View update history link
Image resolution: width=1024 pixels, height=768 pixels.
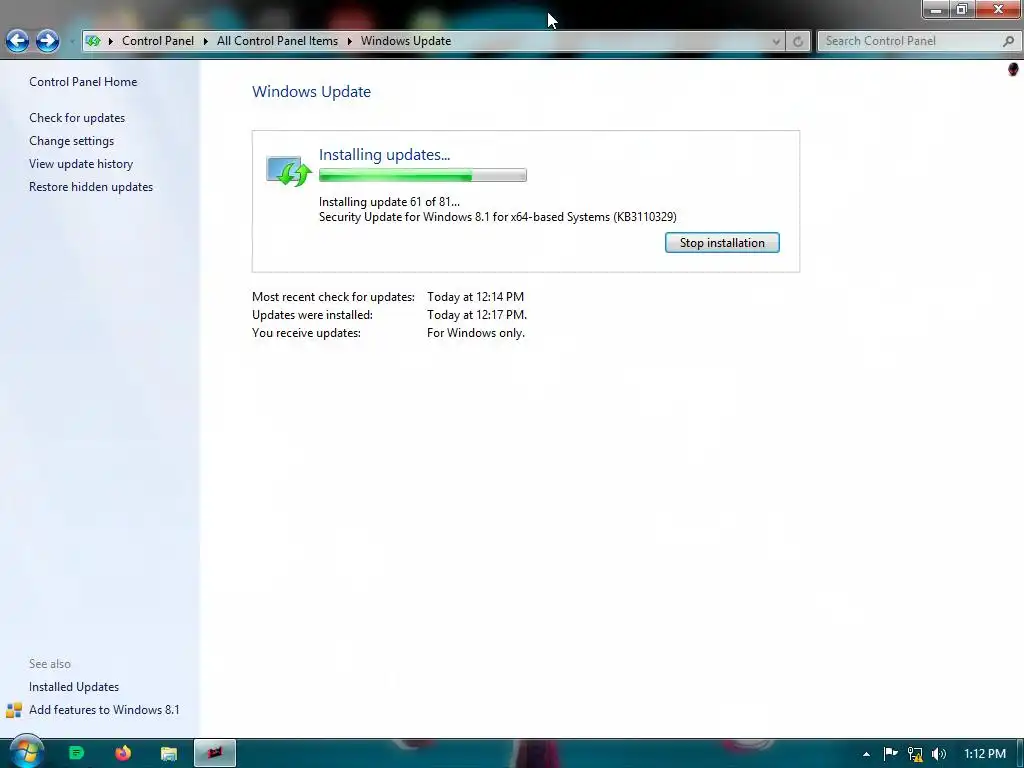pos(81,164)
